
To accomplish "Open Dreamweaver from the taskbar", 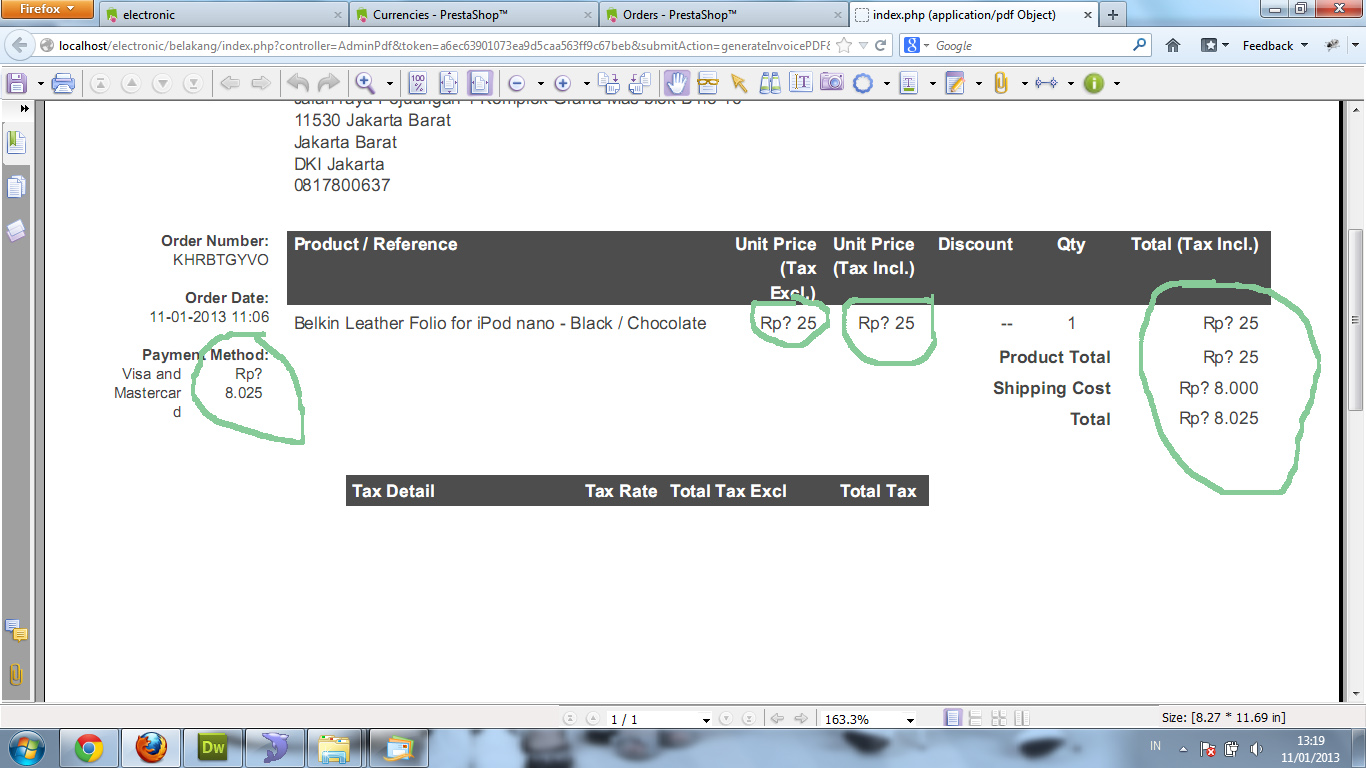I will point(213,748).
